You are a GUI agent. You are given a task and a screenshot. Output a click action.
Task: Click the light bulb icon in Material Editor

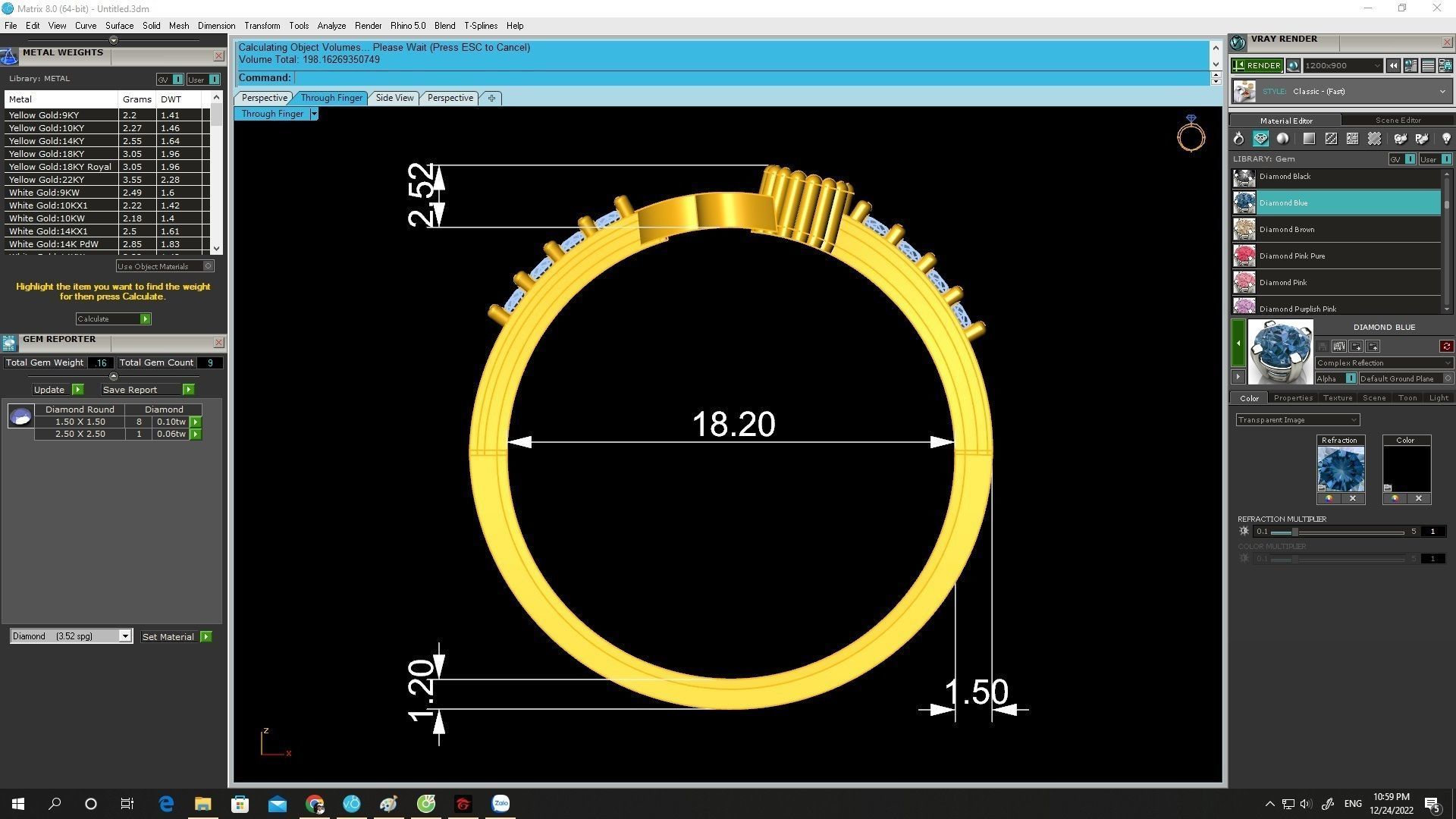(1446, 139)
